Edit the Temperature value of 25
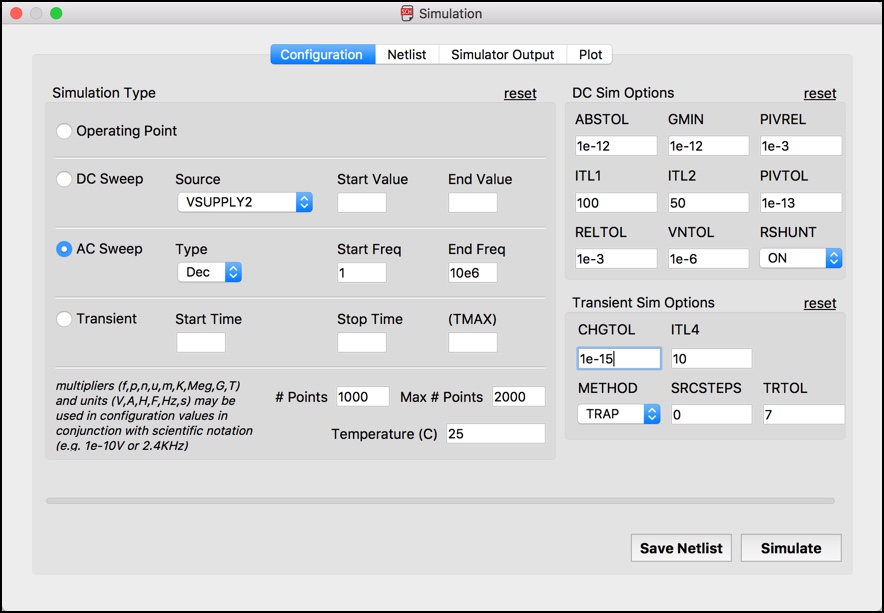The height and width of the screenshot is (613, 884). pyautogui.click(x=497, y=433)
